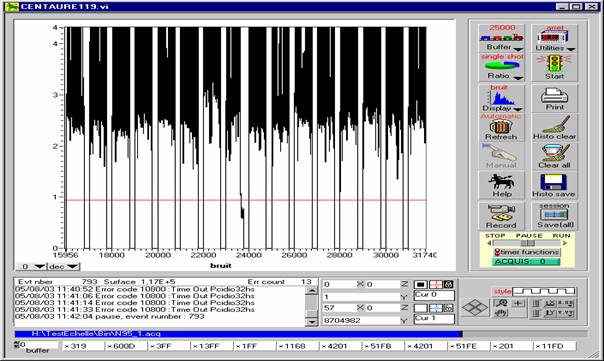604x361 pixels.
Task: Click the CENTAURE119.vi title bar icon
Action: (x=11, y=7)
